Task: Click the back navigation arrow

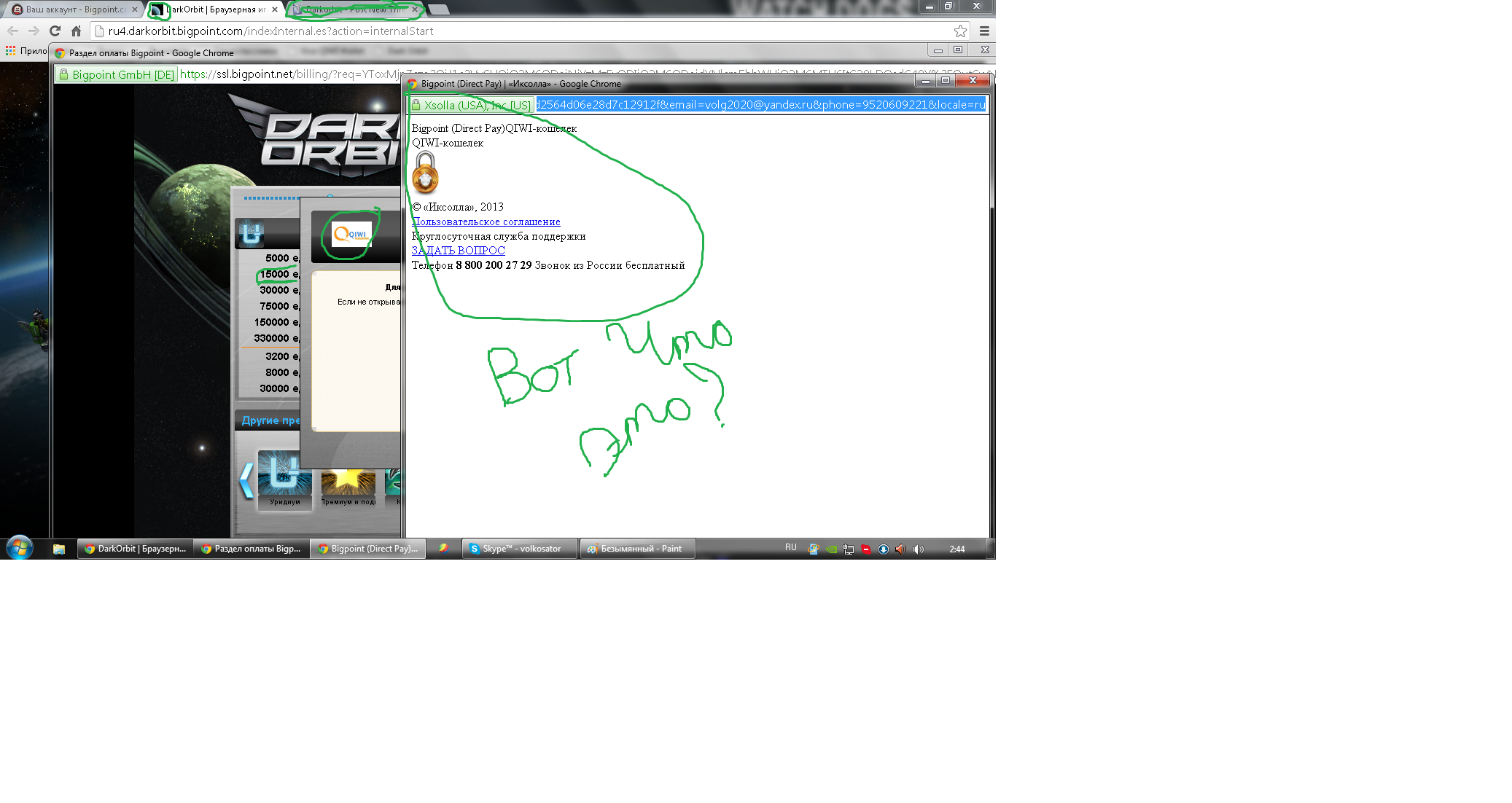Action: pyautogui.click(x=12, y=31)
